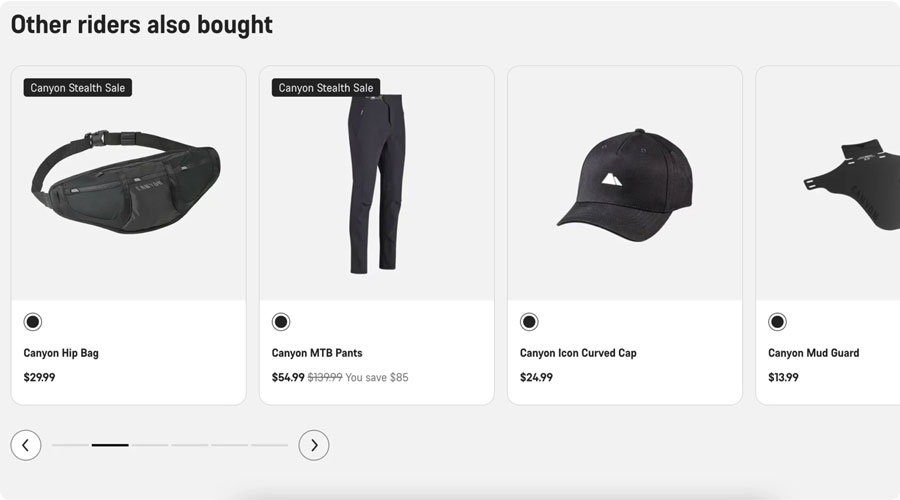Click the previous carousel arrow button

click(x=26, y=445)
